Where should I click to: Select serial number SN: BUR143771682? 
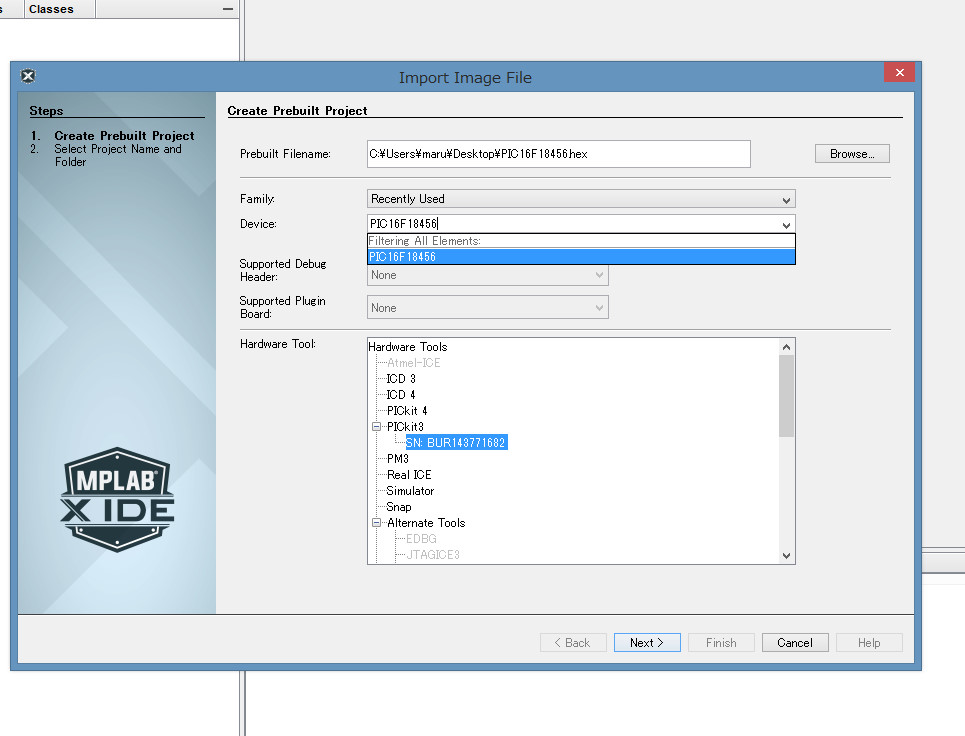456,443
